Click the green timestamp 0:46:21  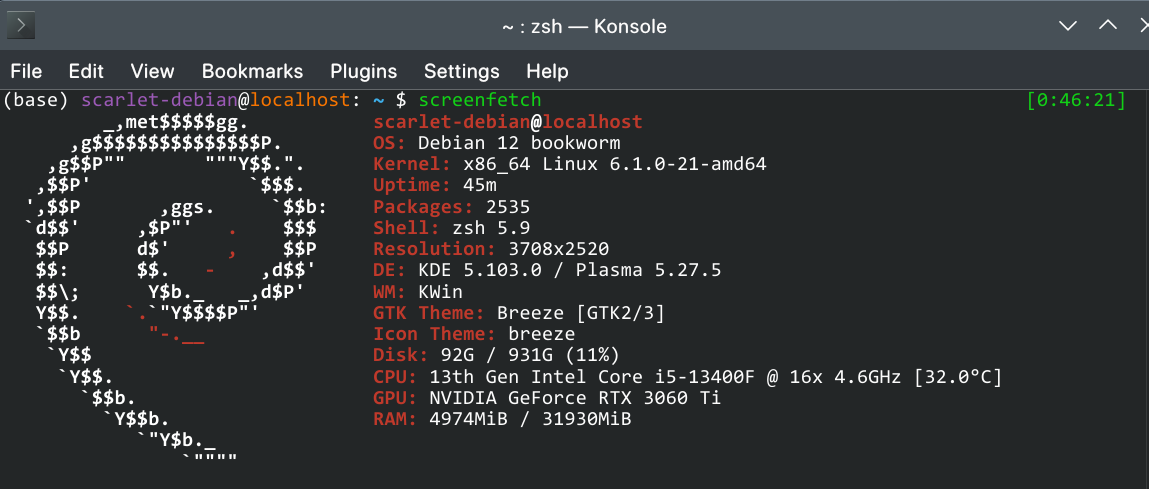(1076, 100)
